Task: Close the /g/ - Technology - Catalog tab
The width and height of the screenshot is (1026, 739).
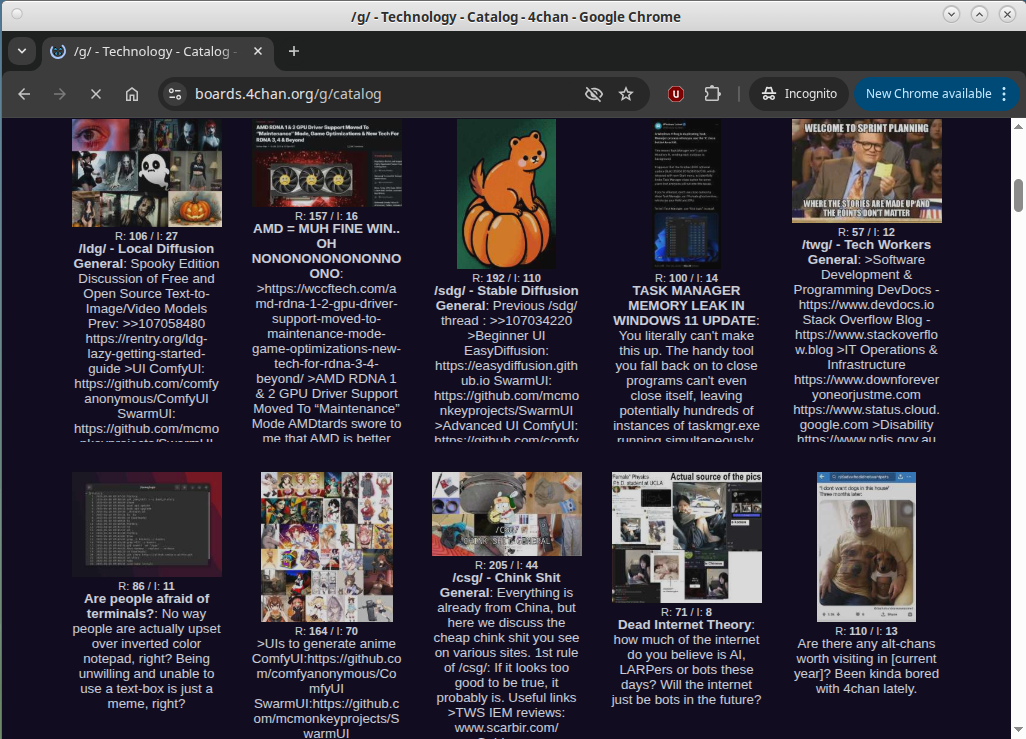Action: [x=258, y=51]
